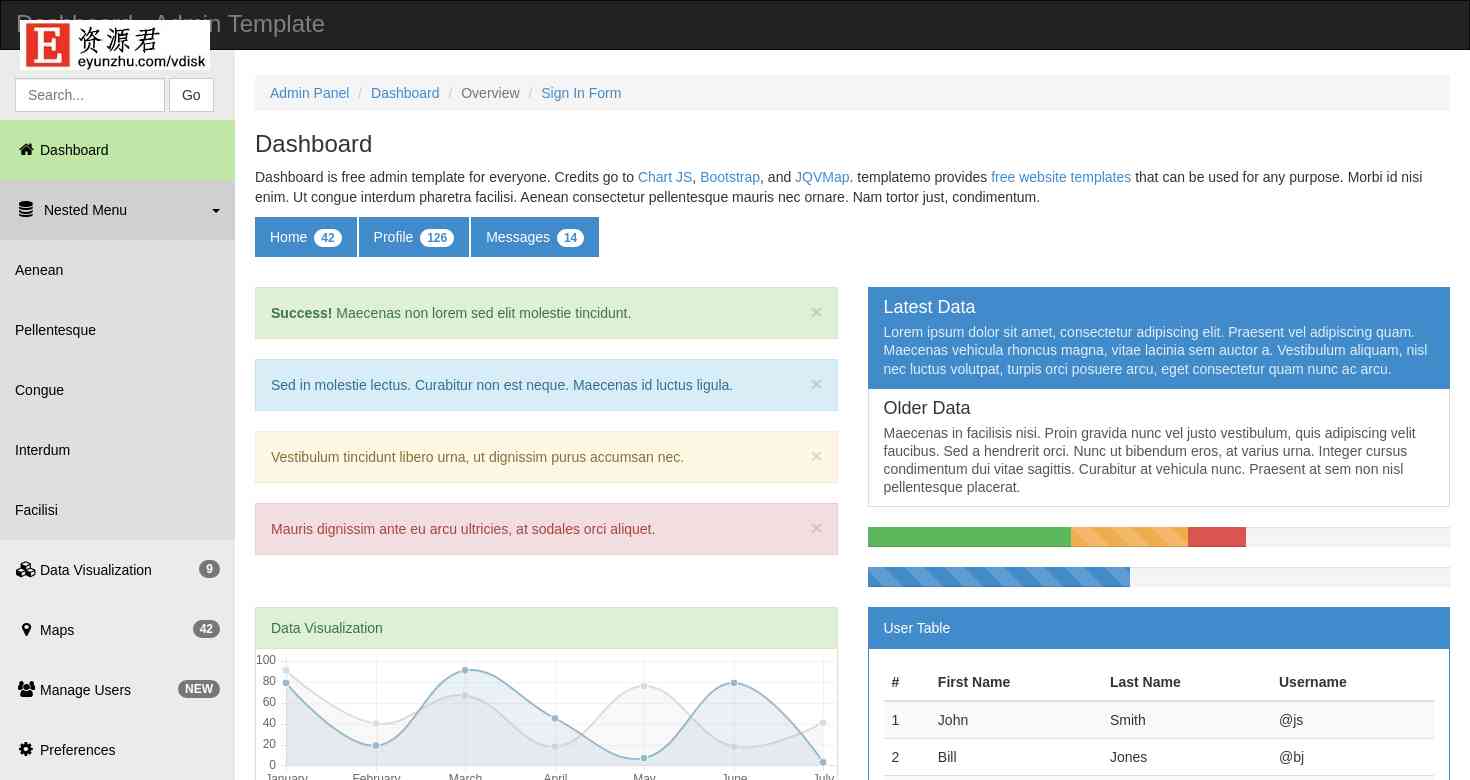Dismiss the red 'Mauris dignissim' alert

coord(816,528)
